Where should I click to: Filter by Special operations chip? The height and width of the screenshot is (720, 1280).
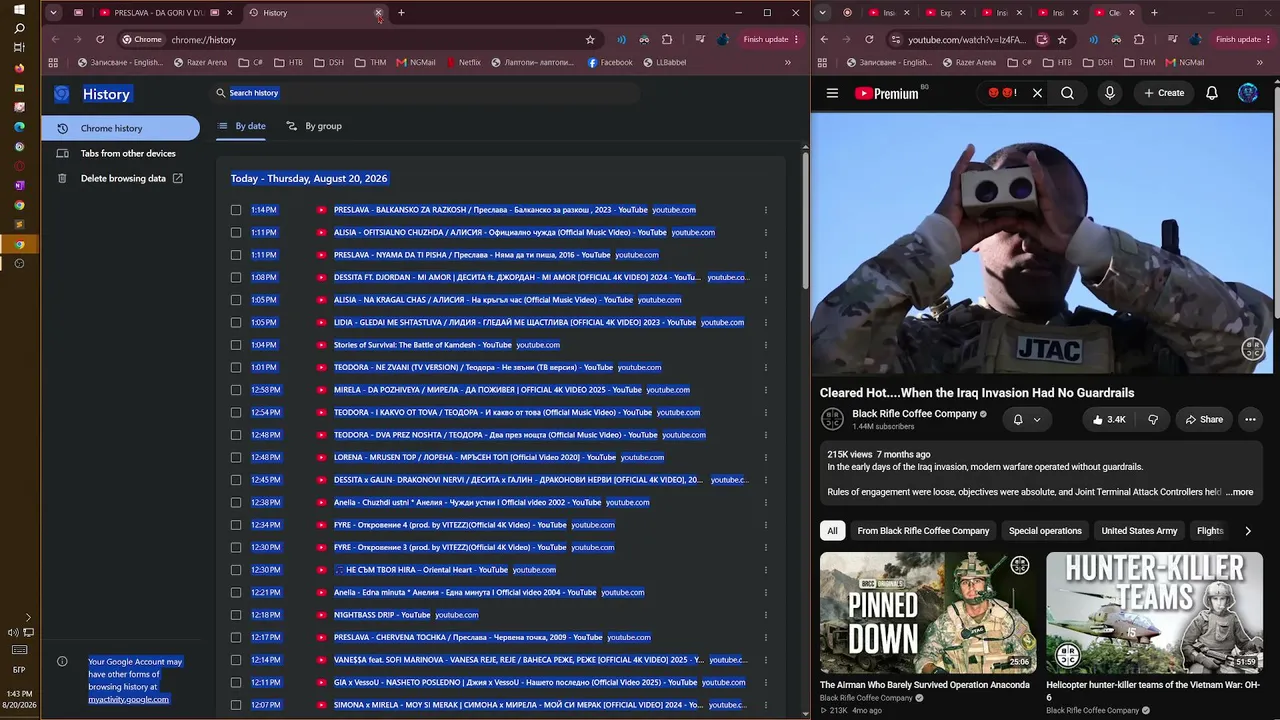[1045, 531]
